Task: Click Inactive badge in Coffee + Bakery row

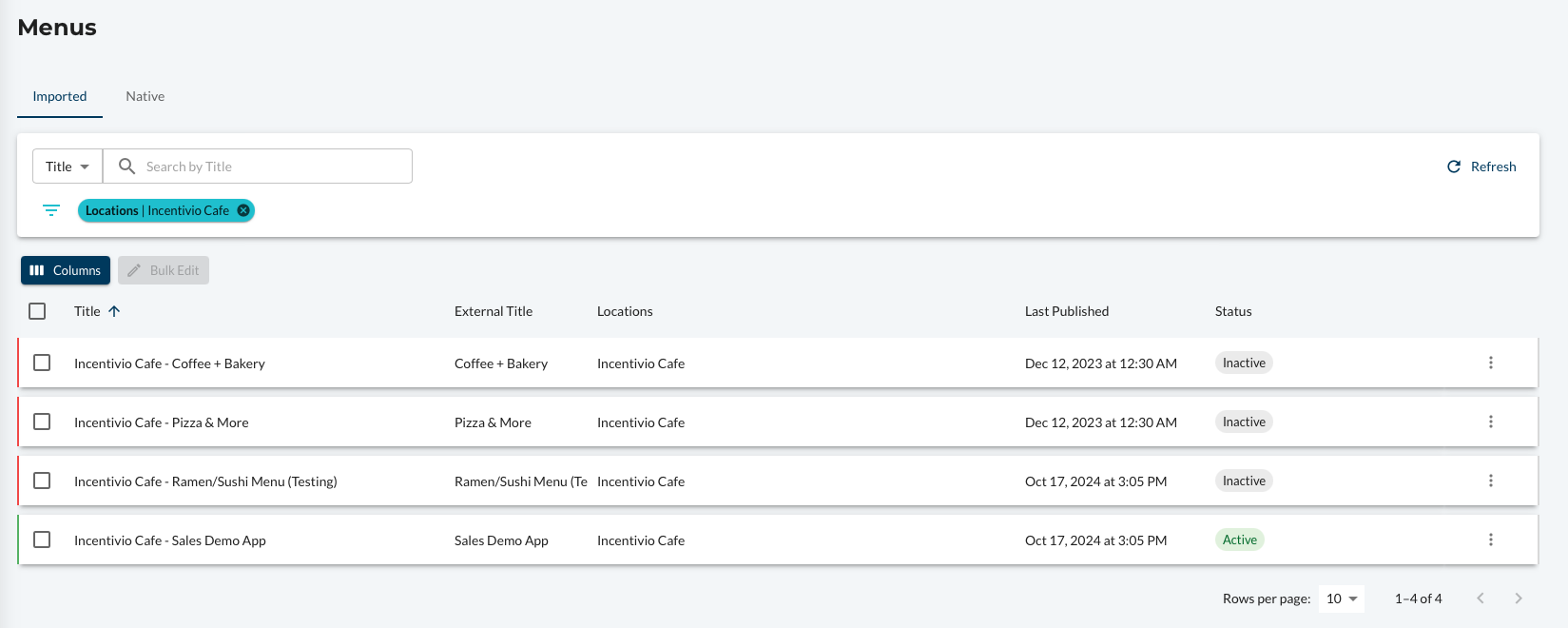Action: click(x=1244, y=363)
